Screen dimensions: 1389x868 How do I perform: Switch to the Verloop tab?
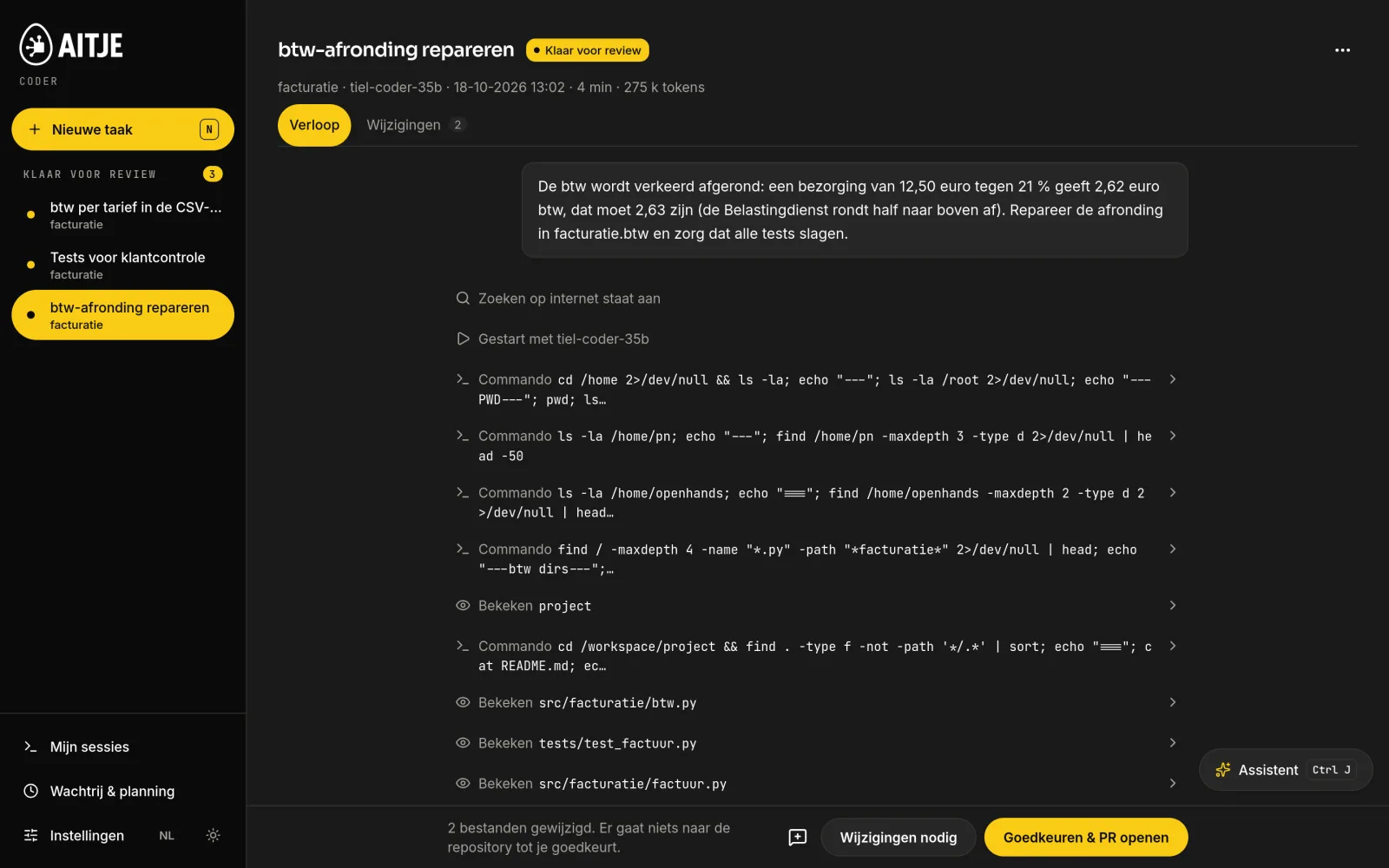pos(314,125)
